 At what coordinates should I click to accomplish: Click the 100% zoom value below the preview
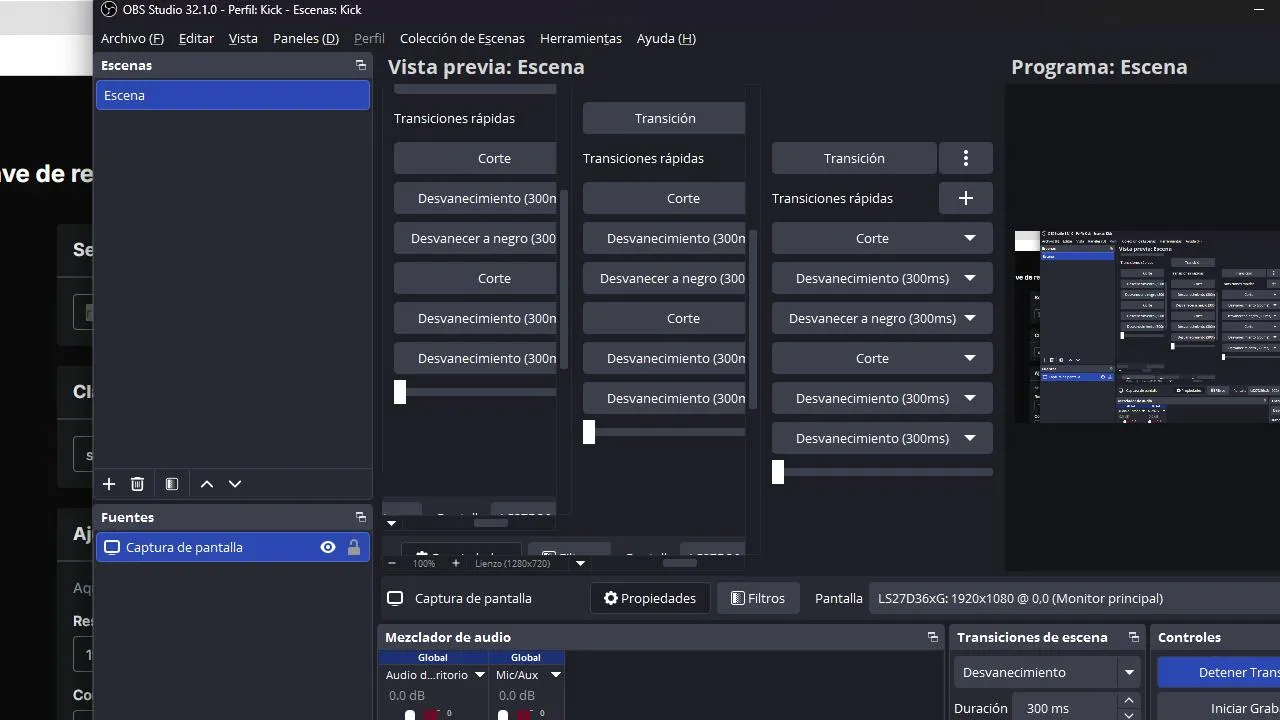[424, 564]
